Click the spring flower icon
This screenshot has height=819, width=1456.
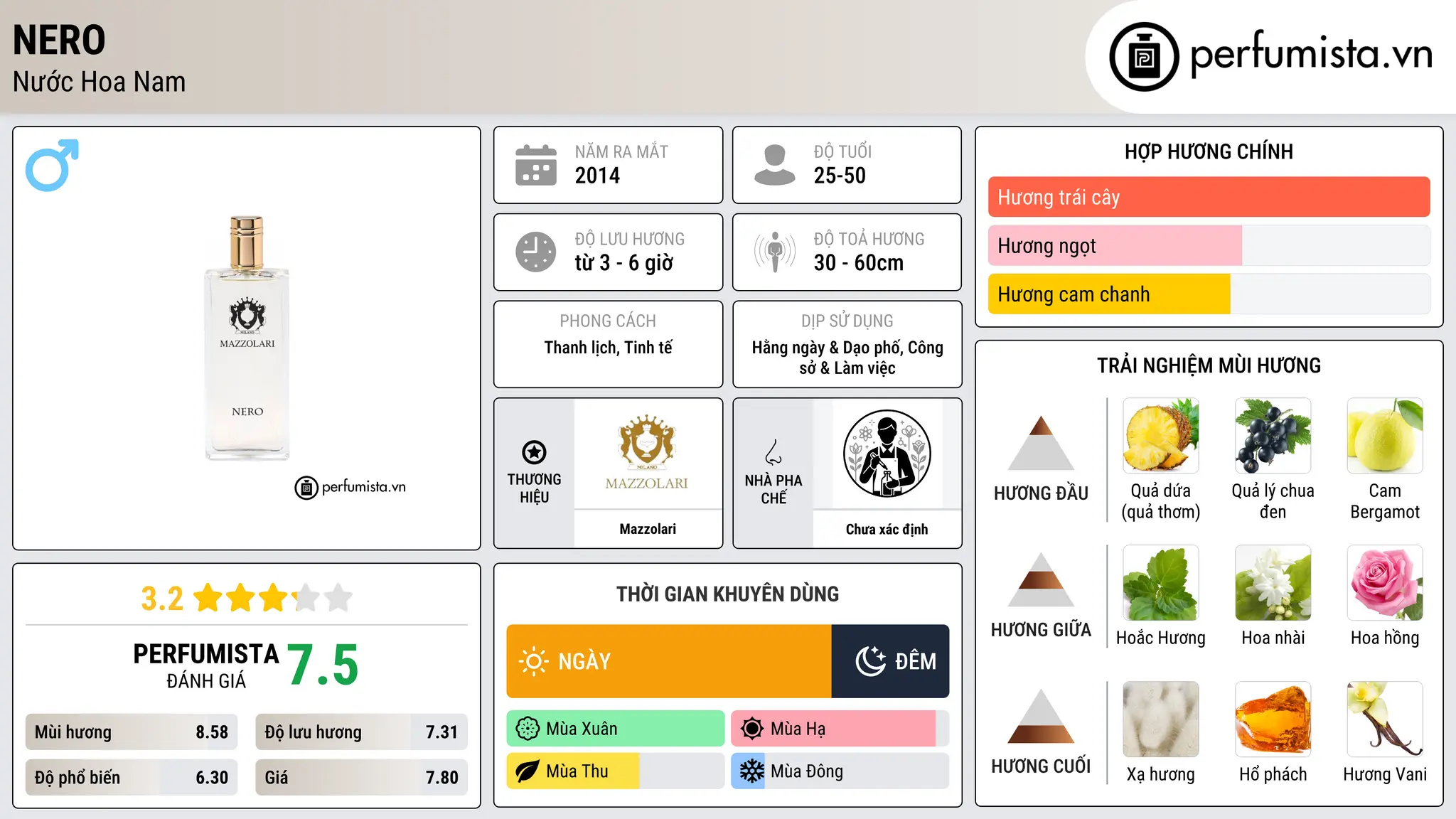tap(528, 729)
